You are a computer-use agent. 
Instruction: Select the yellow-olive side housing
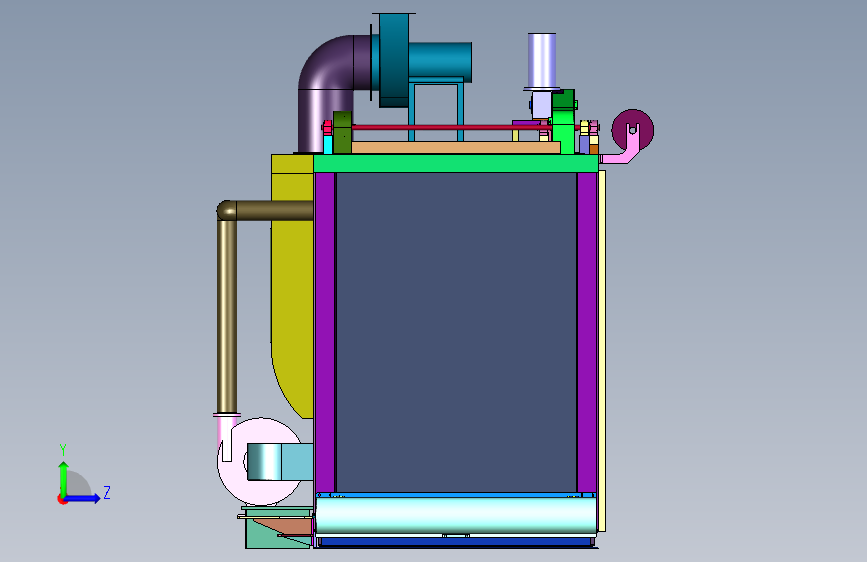292,288
